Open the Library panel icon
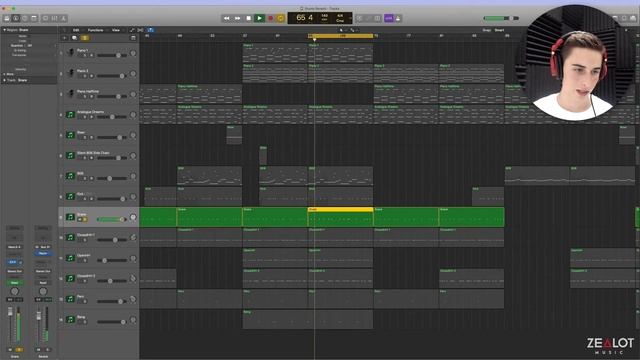The width and height of the screenshot is (640, 360). [x=7, y=18]
